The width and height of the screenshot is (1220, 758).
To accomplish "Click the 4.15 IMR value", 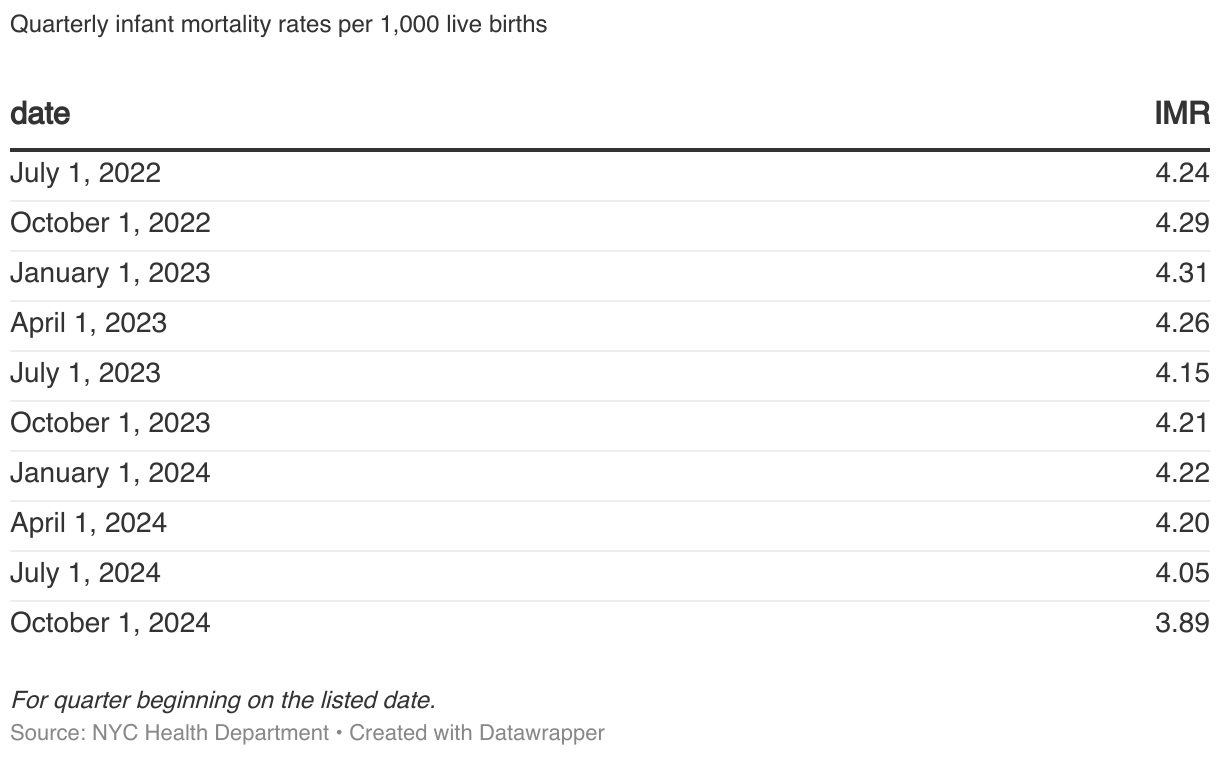I will click(x=1182, y=373).
